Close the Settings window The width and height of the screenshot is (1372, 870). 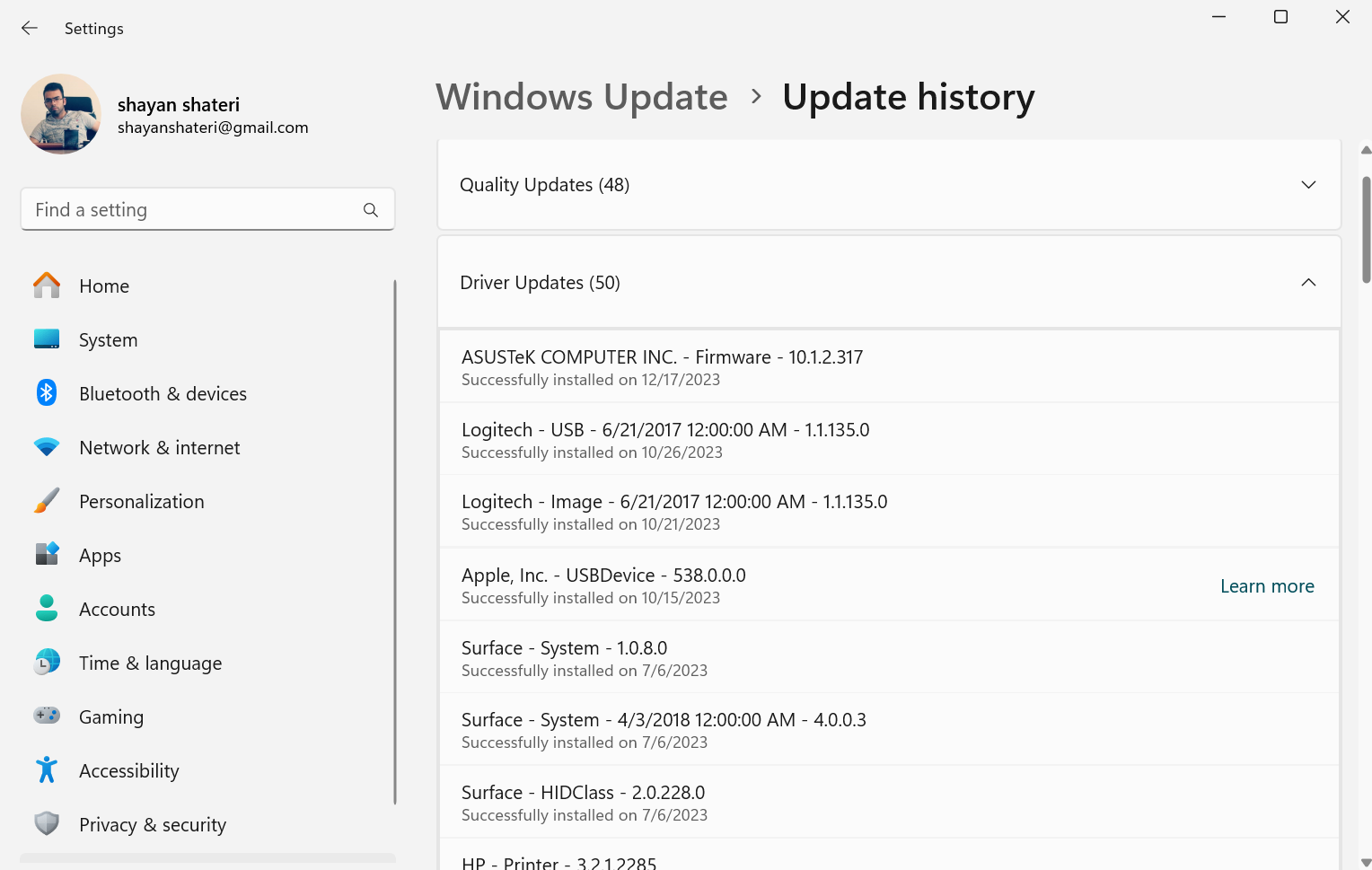1342,16
